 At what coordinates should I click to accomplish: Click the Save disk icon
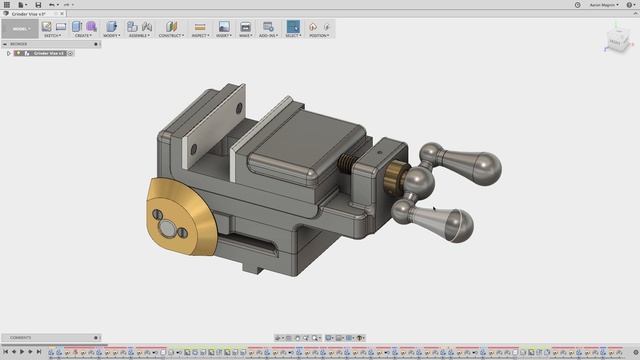pos(38,5)
